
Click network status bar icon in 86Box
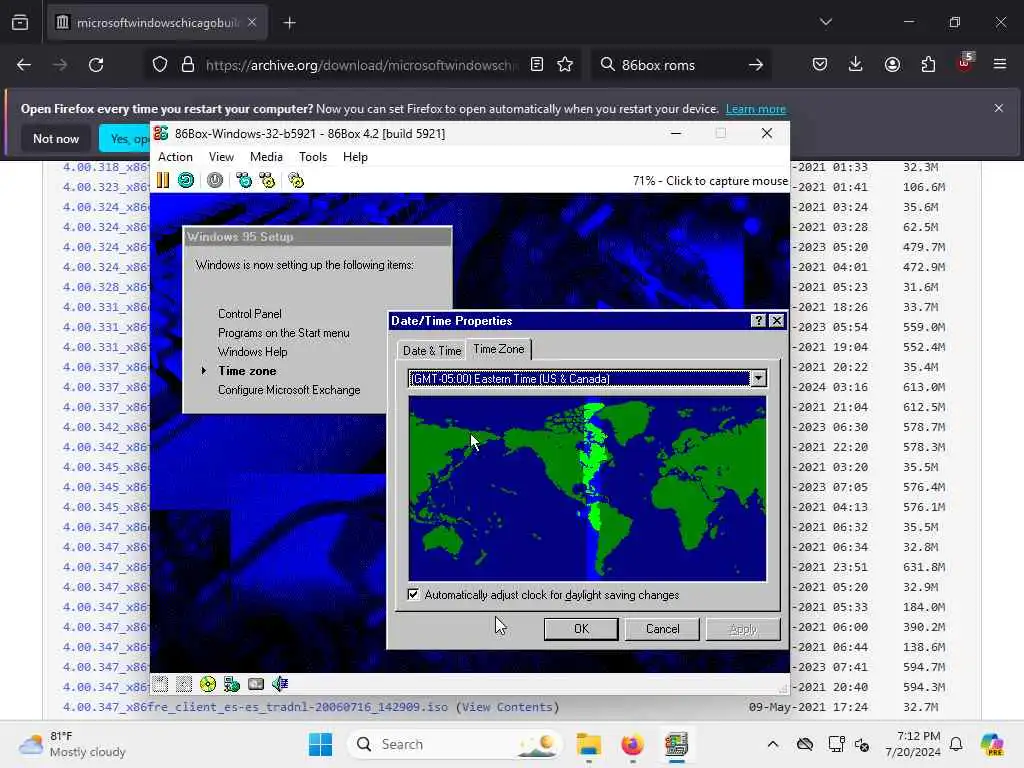click(232, 684)
